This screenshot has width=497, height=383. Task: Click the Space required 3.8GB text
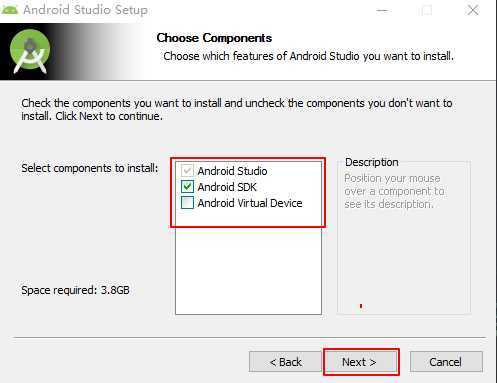75,290
